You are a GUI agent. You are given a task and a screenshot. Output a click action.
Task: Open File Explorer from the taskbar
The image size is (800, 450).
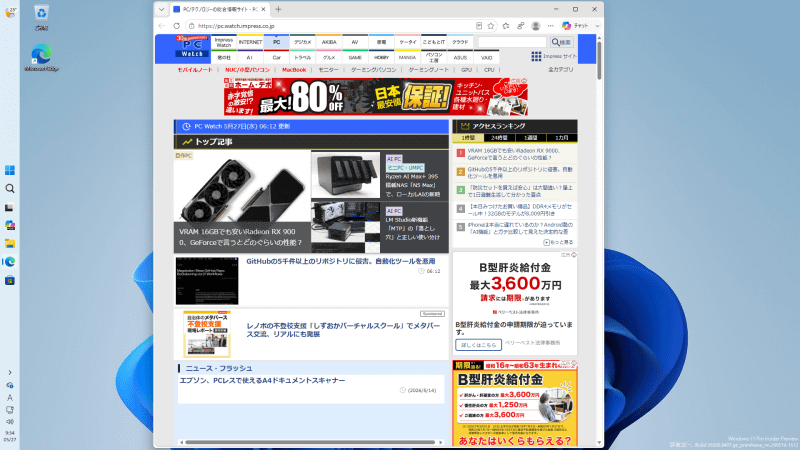pyautogui.click(x=10, y=243)
